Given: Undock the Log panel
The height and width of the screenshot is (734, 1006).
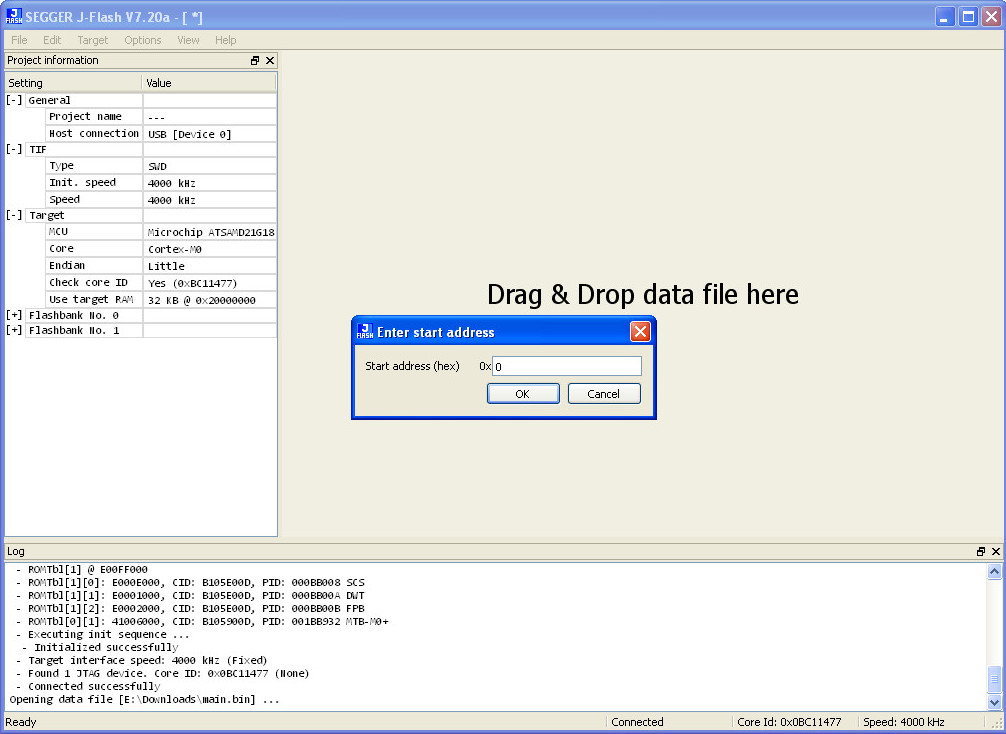Looking at the screenshot, I should tap(980, 551).
